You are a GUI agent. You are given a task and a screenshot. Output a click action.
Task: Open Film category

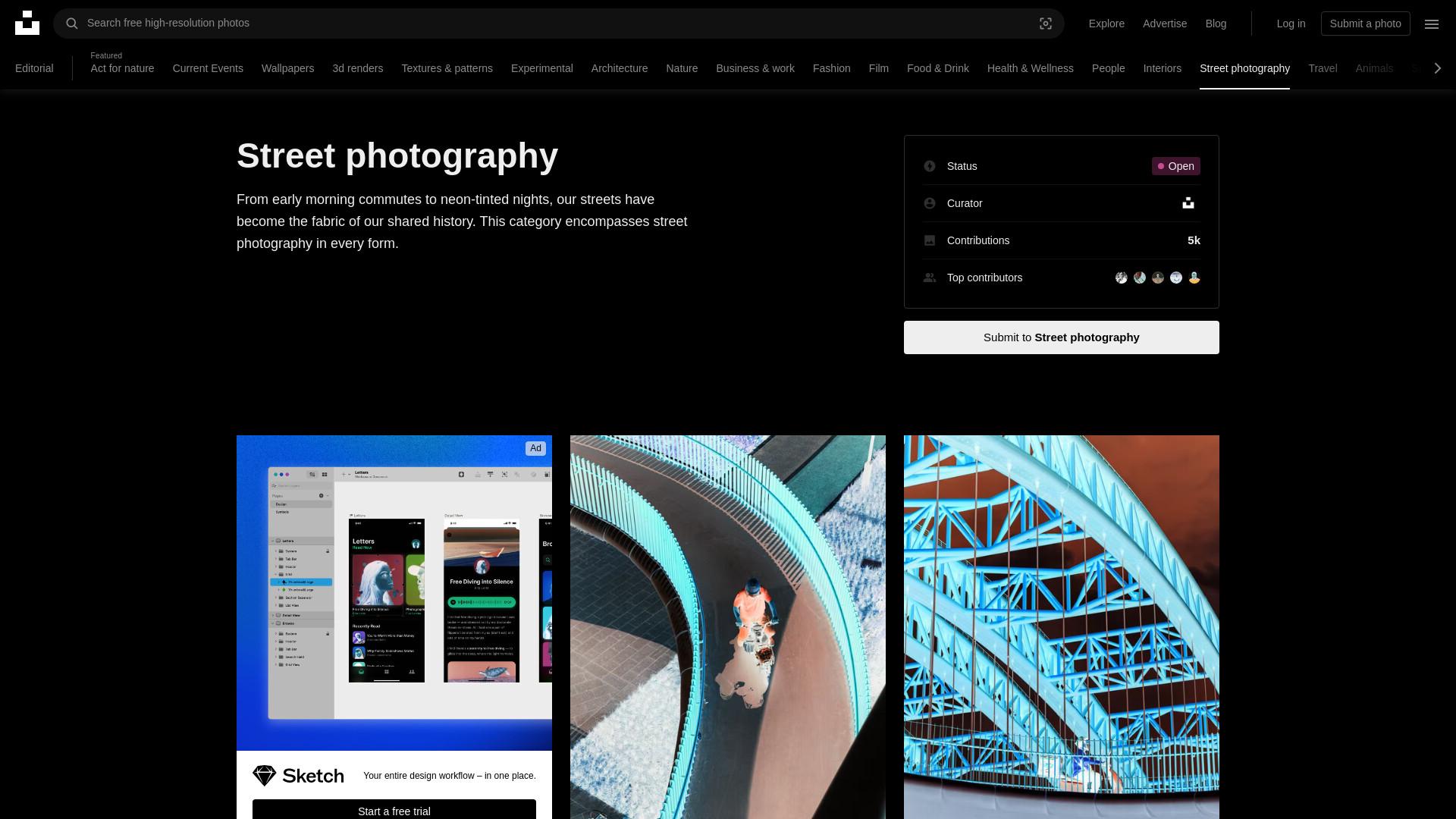click(x=878, y=68)
